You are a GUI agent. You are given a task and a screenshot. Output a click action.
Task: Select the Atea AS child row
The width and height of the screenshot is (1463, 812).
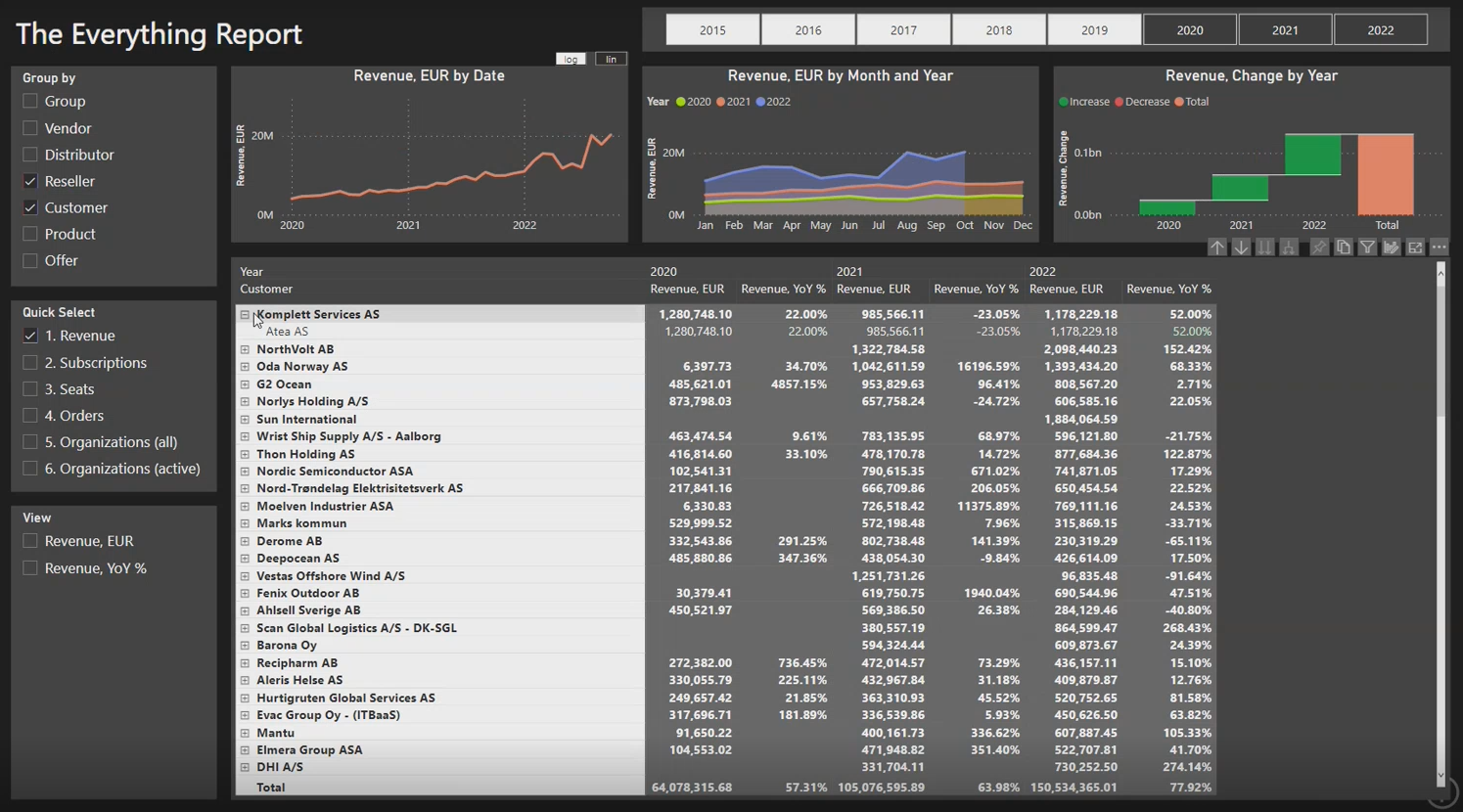pyautogui.click(x=287, y=332)
